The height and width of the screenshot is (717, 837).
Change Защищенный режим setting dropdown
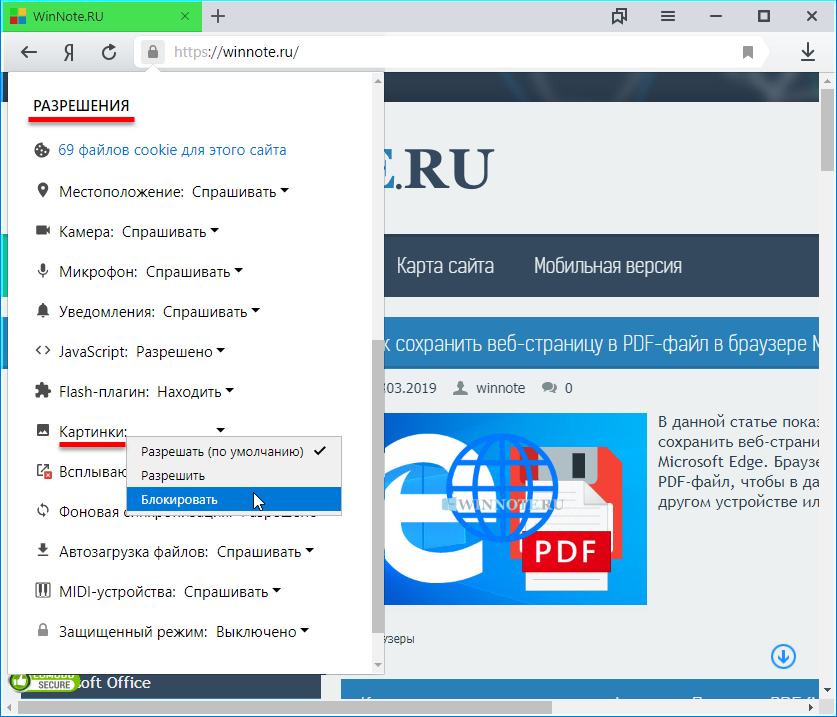256,631
